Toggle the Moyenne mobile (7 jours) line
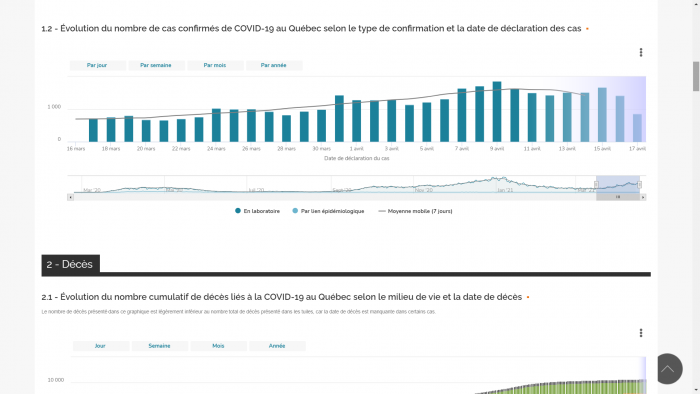Image resolution: width=700 pixels, height=394 pixels. pos(415,211)
